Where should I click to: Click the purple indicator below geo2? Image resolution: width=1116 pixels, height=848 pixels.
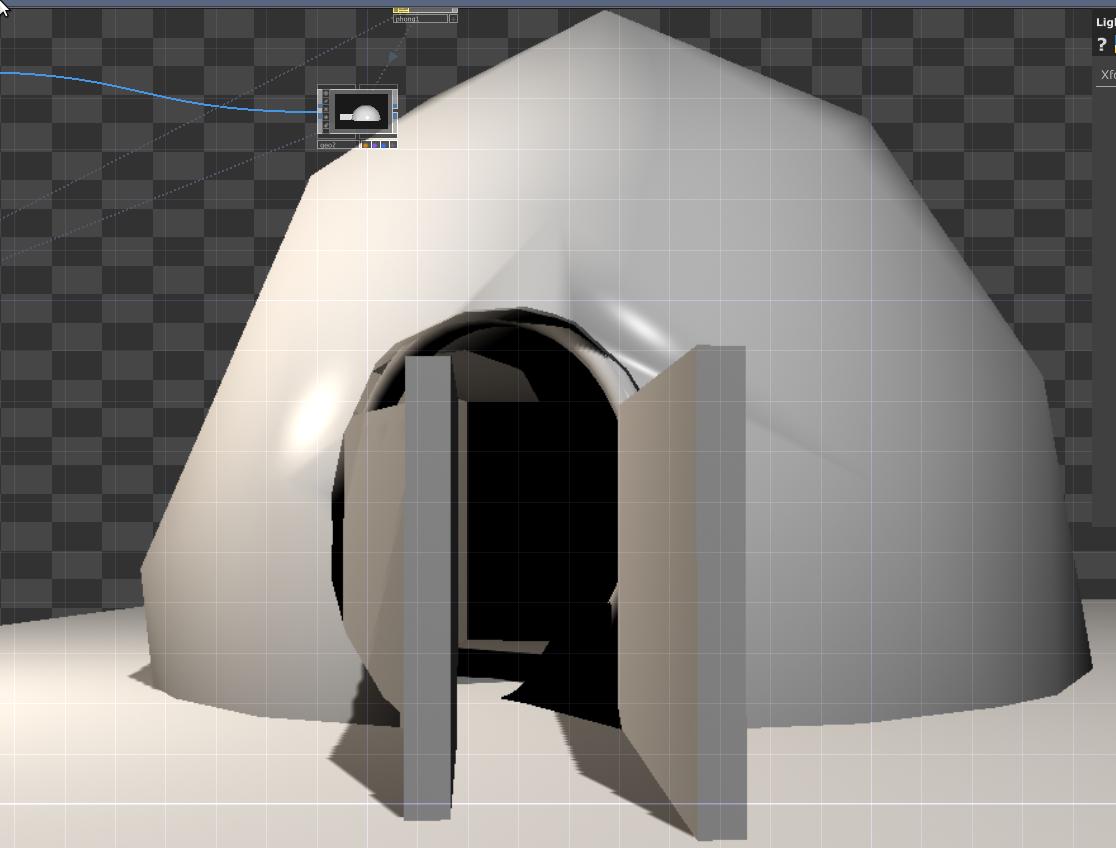pos(375,145)
